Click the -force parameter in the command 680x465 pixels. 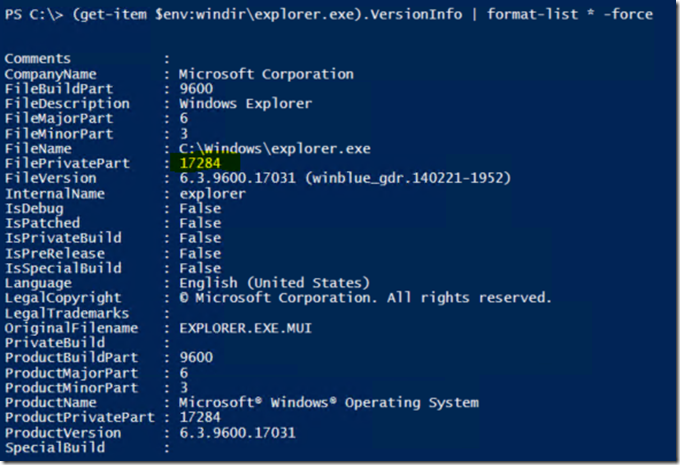(627, 14)
